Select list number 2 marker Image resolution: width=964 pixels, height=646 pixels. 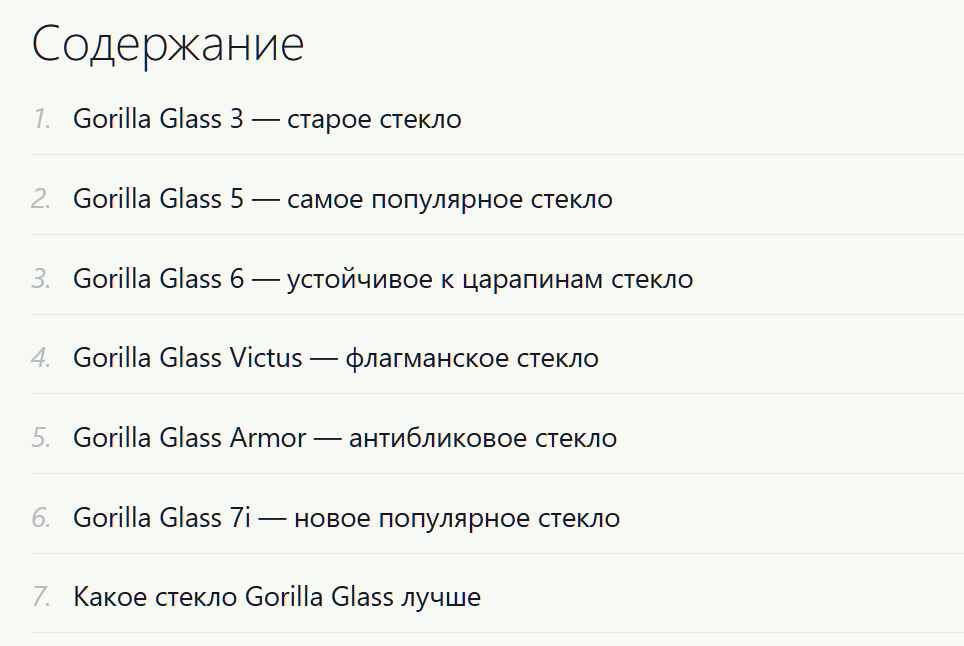coord(41,199)
